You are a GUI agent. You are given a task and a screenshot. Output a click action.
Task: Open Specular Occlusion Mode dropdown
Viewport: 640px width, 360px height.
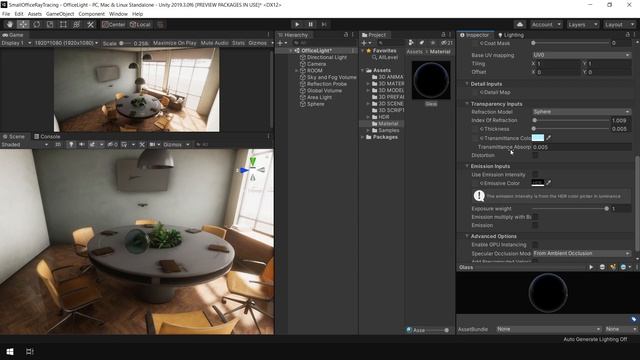pyautogui.click(x=581, y=253)
